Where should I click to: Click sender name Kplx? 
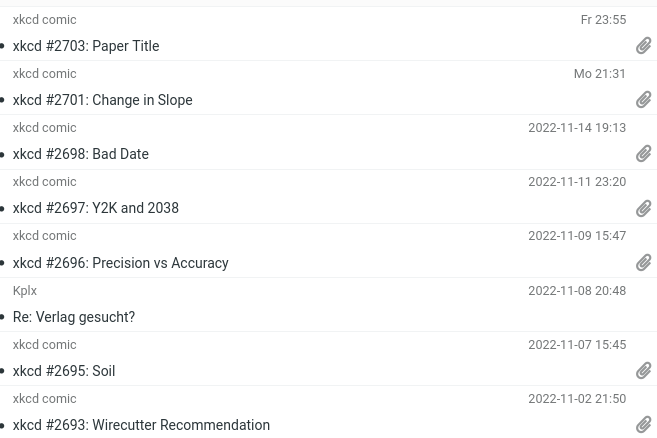(25, 291)
